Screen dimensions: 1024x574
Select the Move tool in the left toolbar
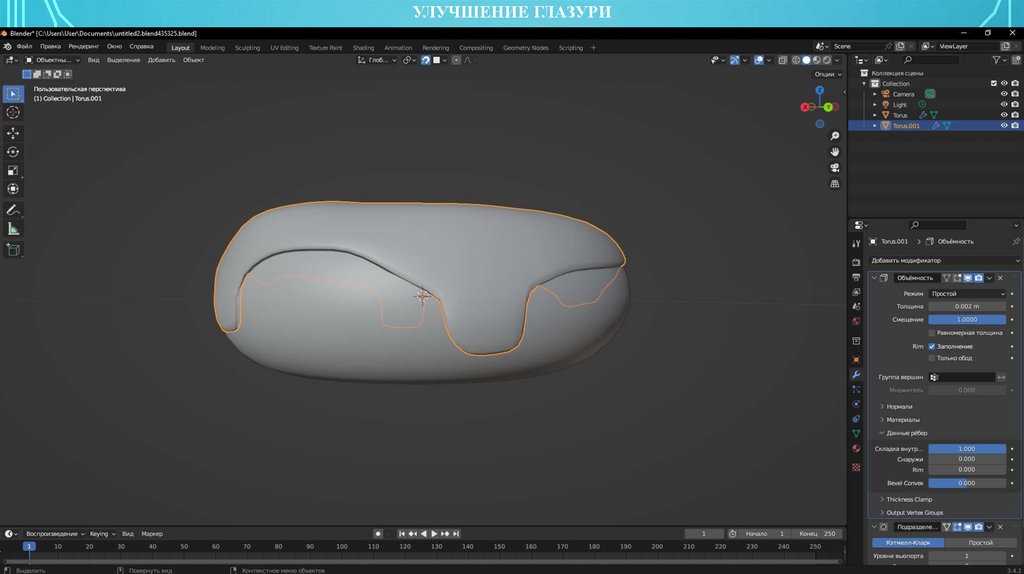pos(13,133)
